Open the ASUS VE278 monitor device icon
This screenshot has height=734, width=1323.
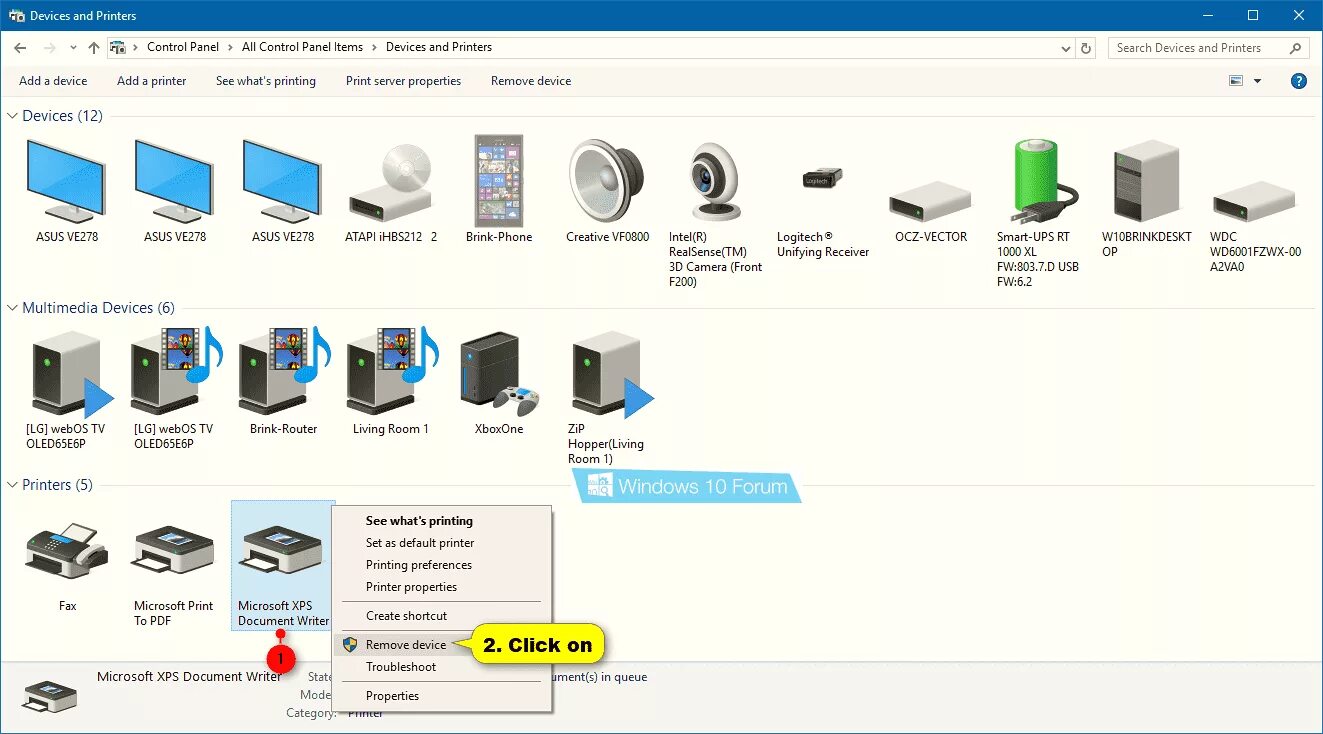click(66, 180)
